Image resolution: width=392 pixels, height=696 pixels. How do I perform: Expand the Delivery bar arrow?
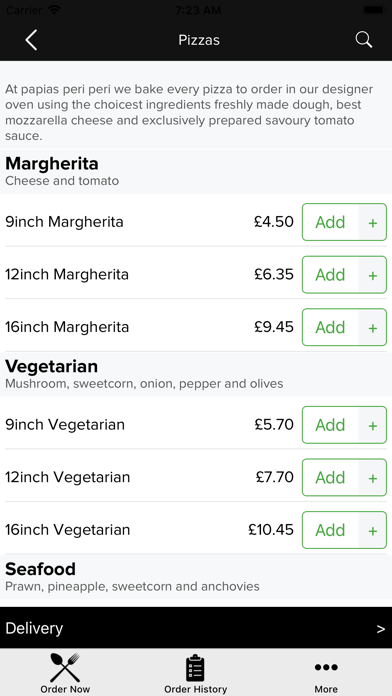tap(380, 629)
